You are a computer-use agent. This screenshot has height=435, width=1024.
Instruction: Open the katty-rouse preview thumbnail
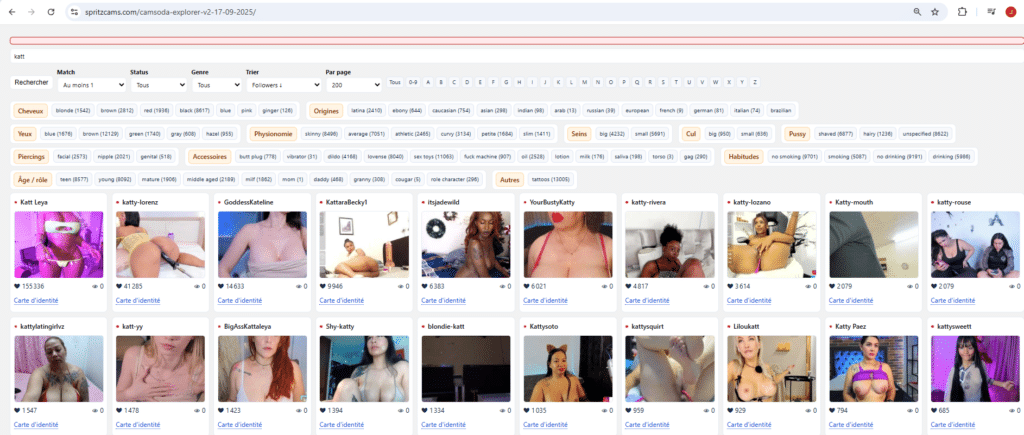click(x=975, y=244)
